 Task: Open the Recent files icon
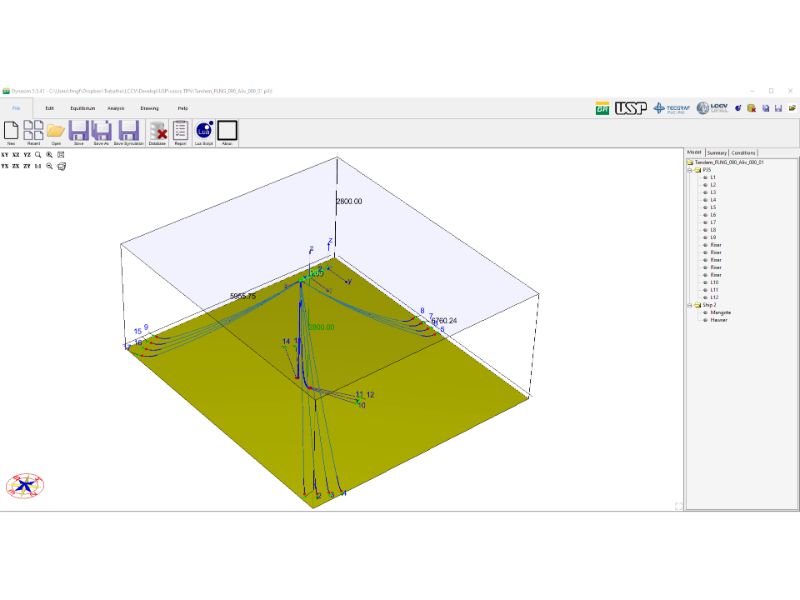33,131
